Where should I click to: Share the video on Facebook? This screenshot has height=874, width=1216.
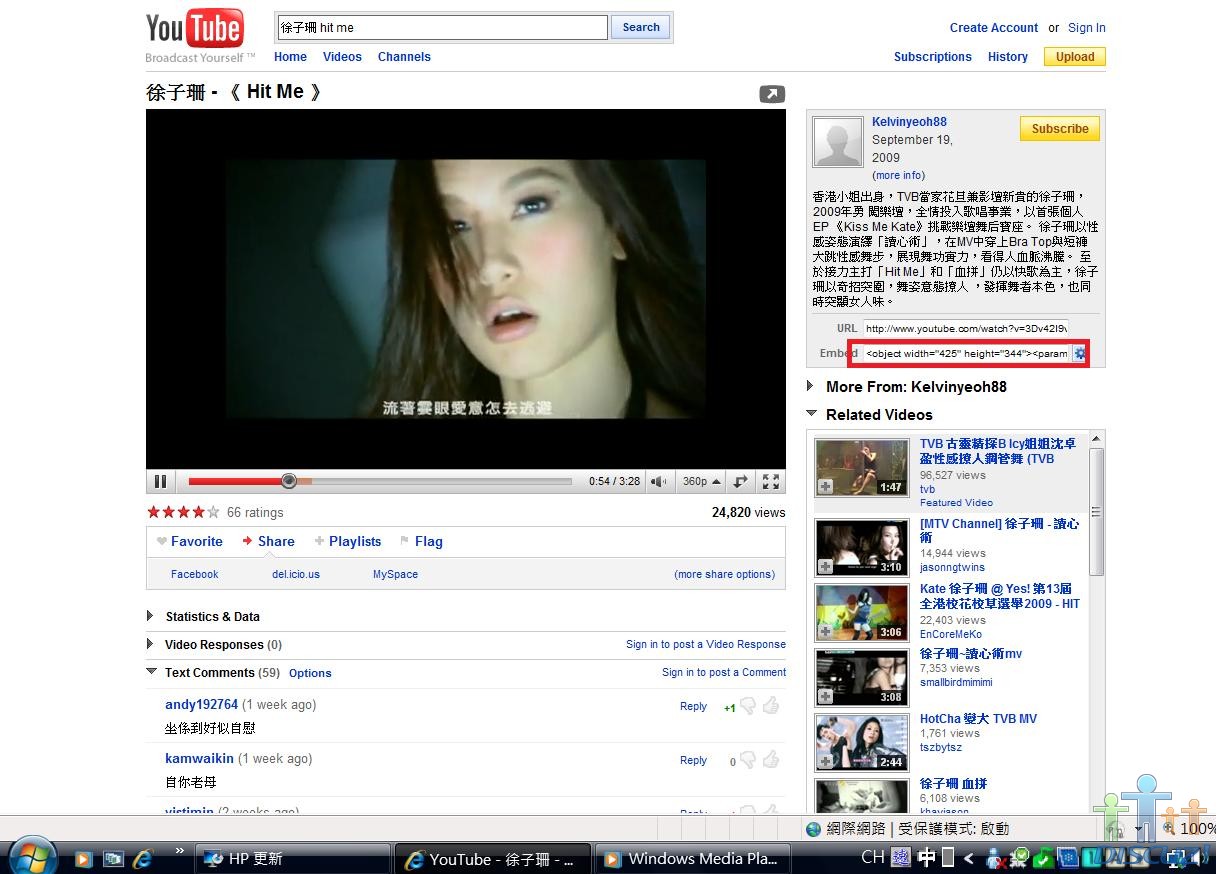coord(194,574)
